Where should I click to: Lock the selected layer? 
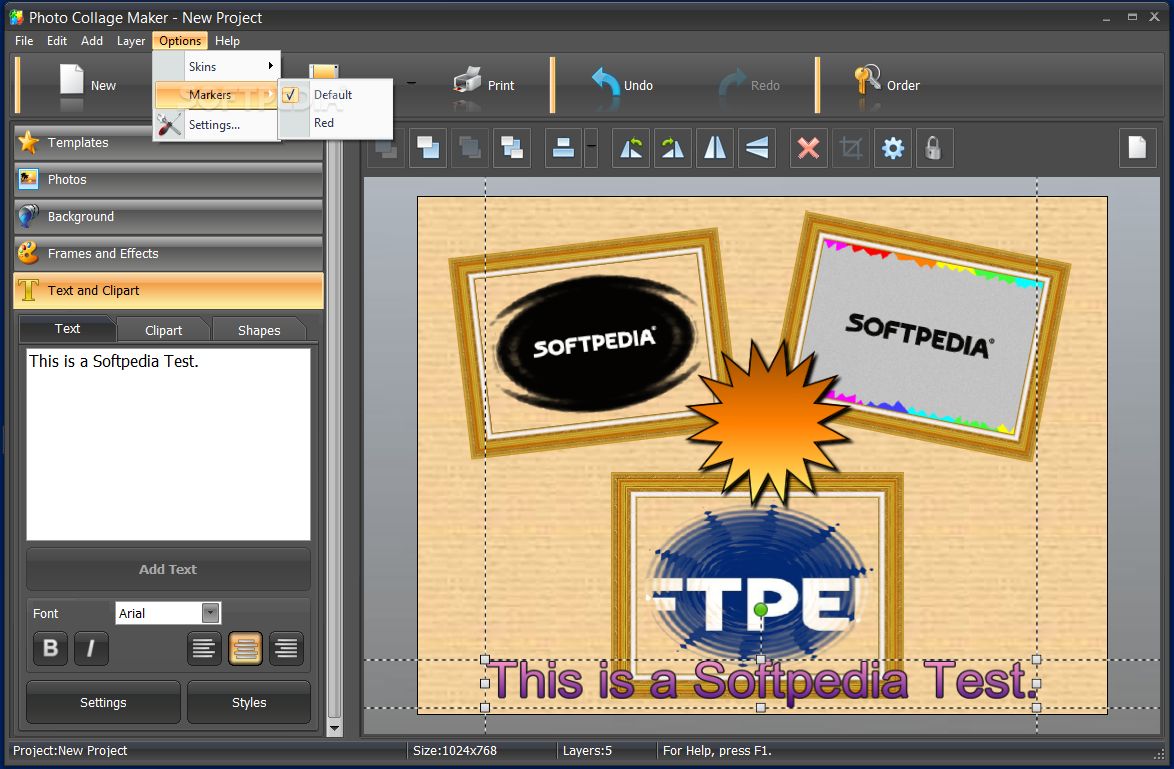coord(933,148)
